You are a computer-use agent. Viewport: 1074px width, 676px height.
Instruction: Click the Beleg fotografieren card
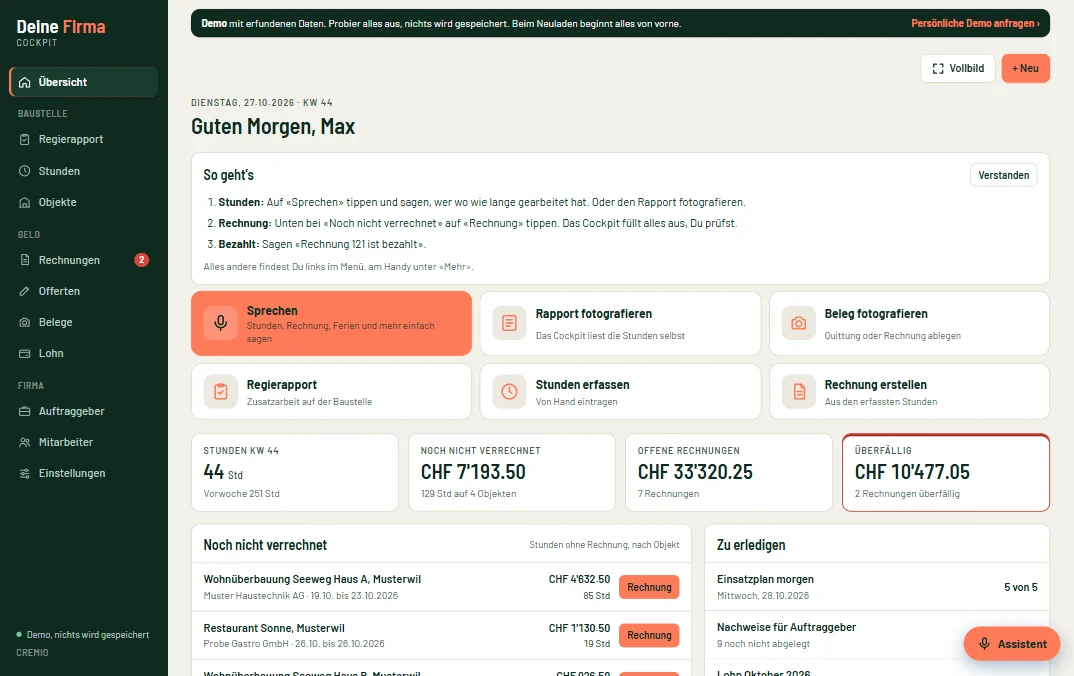pos(910,323)
